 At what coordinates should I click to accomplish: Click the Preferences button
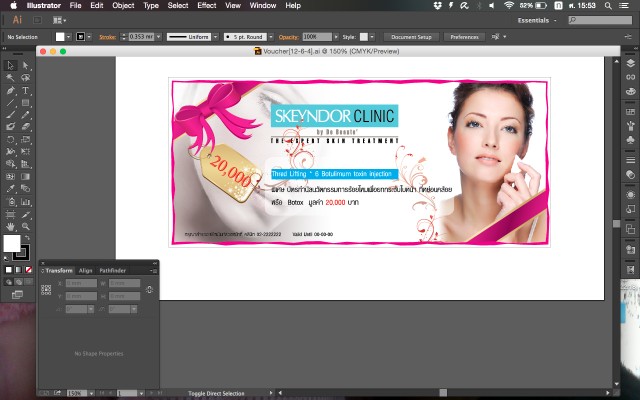pos(464,37)
